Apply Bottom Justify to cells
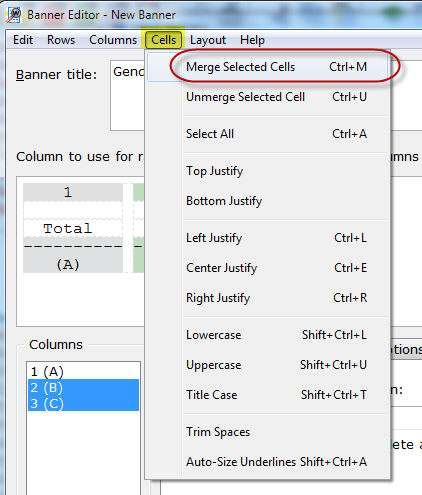This screenshot has width=422, height=495. (268, 201)
